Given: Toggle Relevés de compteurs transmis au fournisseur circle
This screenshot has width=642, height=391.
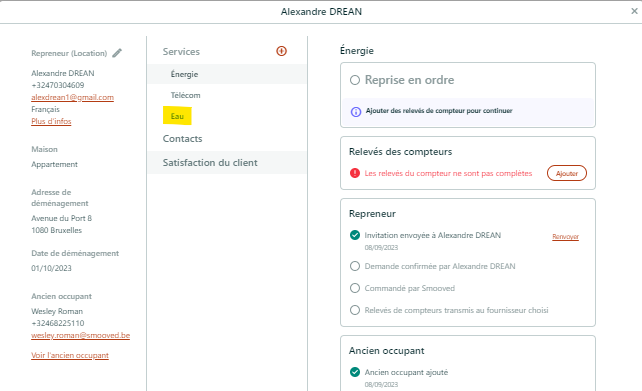Looking at the screenshot, I should (x=355, y=310).
